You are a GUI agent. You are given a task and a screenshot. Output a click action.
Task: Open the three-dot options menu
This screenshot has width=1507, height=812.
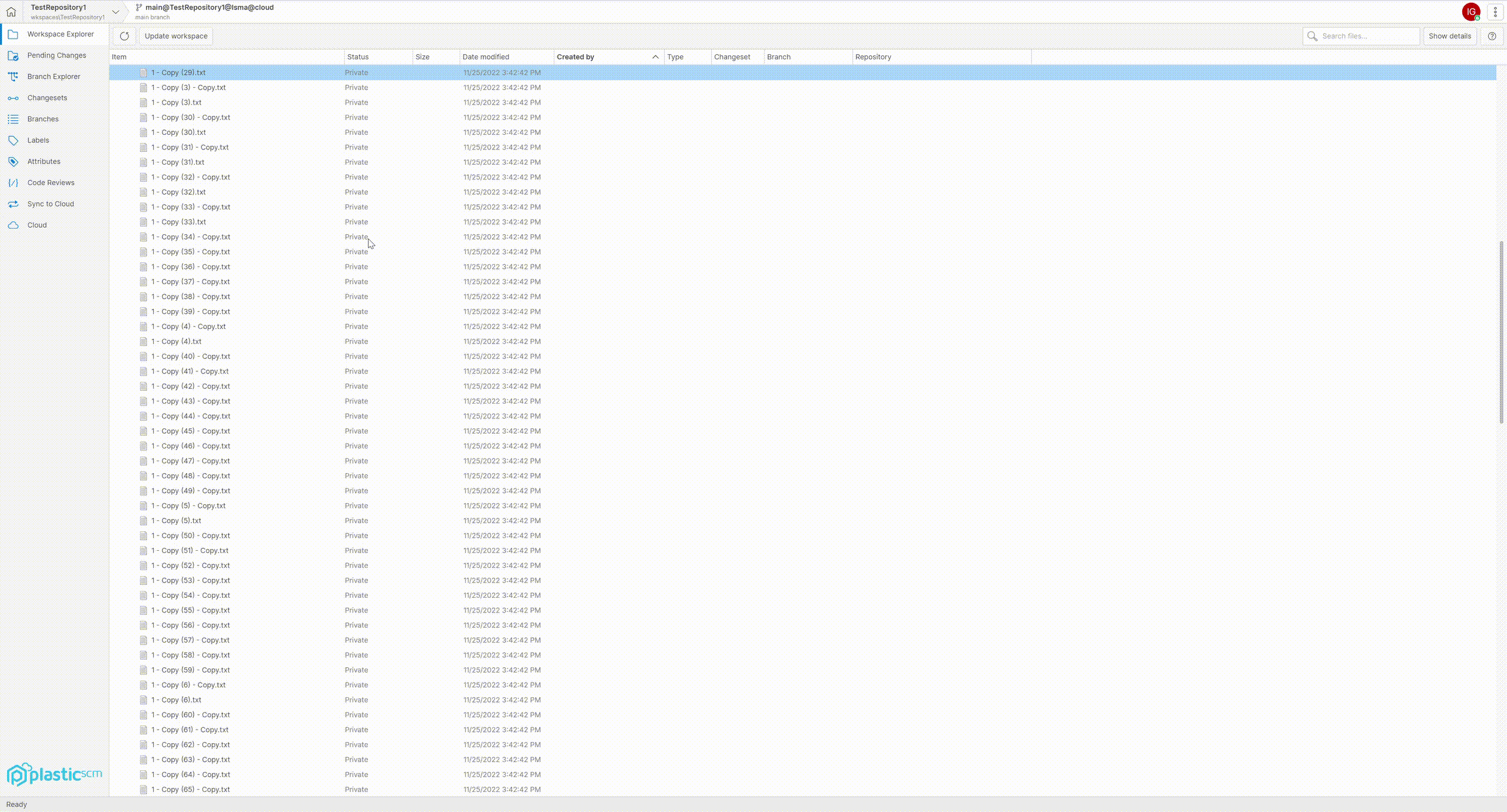[x=1494, y=12]
